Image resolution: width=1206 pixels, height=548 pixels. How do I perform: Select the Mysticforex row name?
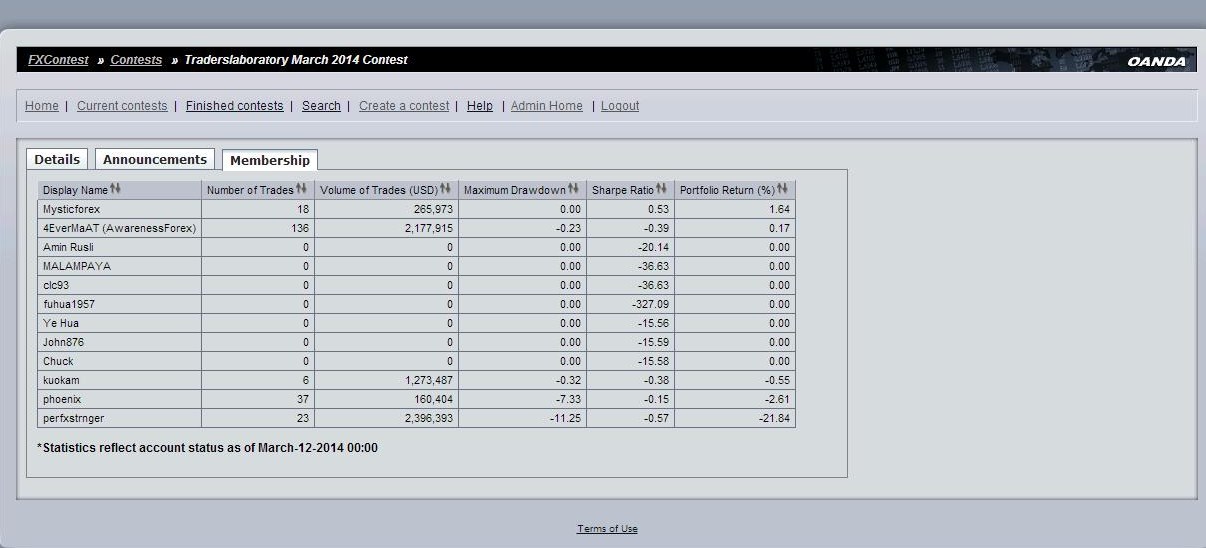[x=72, y=209]
